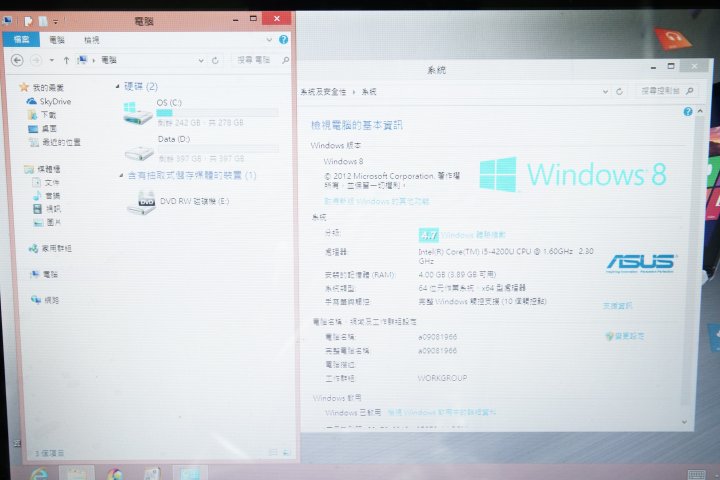
Task: Collapse the removable storage devices (1) group
Action: 121,175
